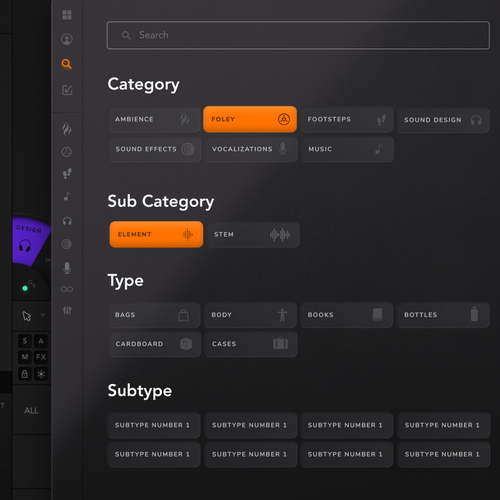This screenshot has width=500, height=500.
Task: Select the orange search icon in sidebar
Action: [67, 64]
